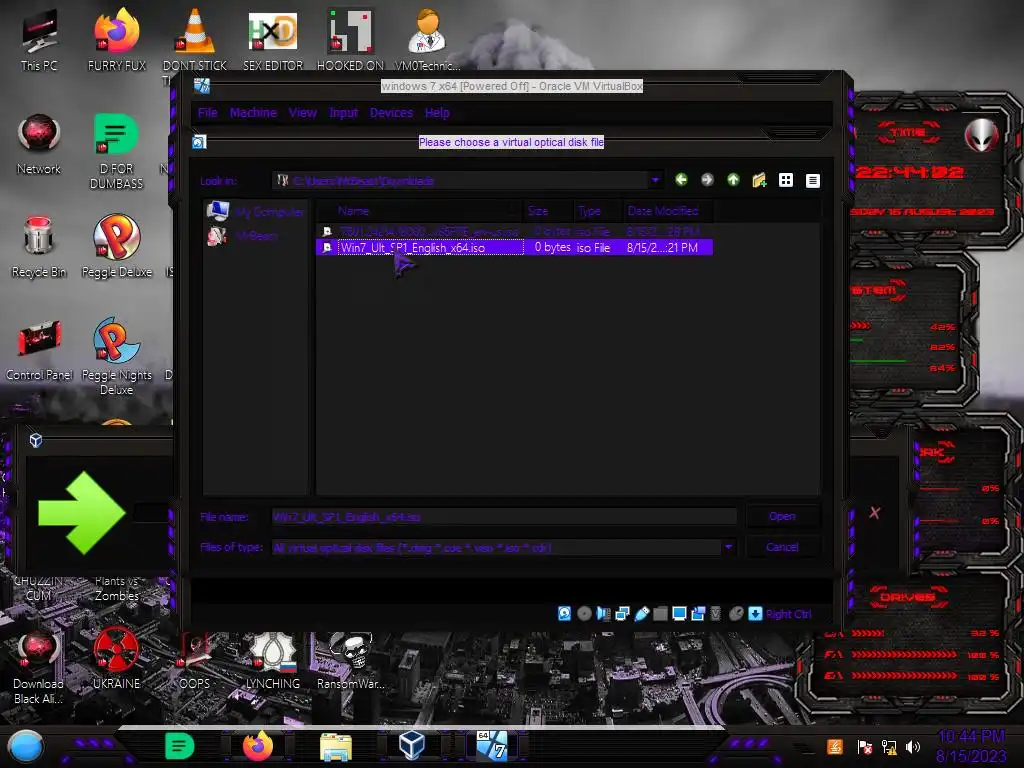The width and height of the screenshot is (1024, 768).
Task: Click the 10:44 PM taskbar clock
Action: tap(971, 737)
